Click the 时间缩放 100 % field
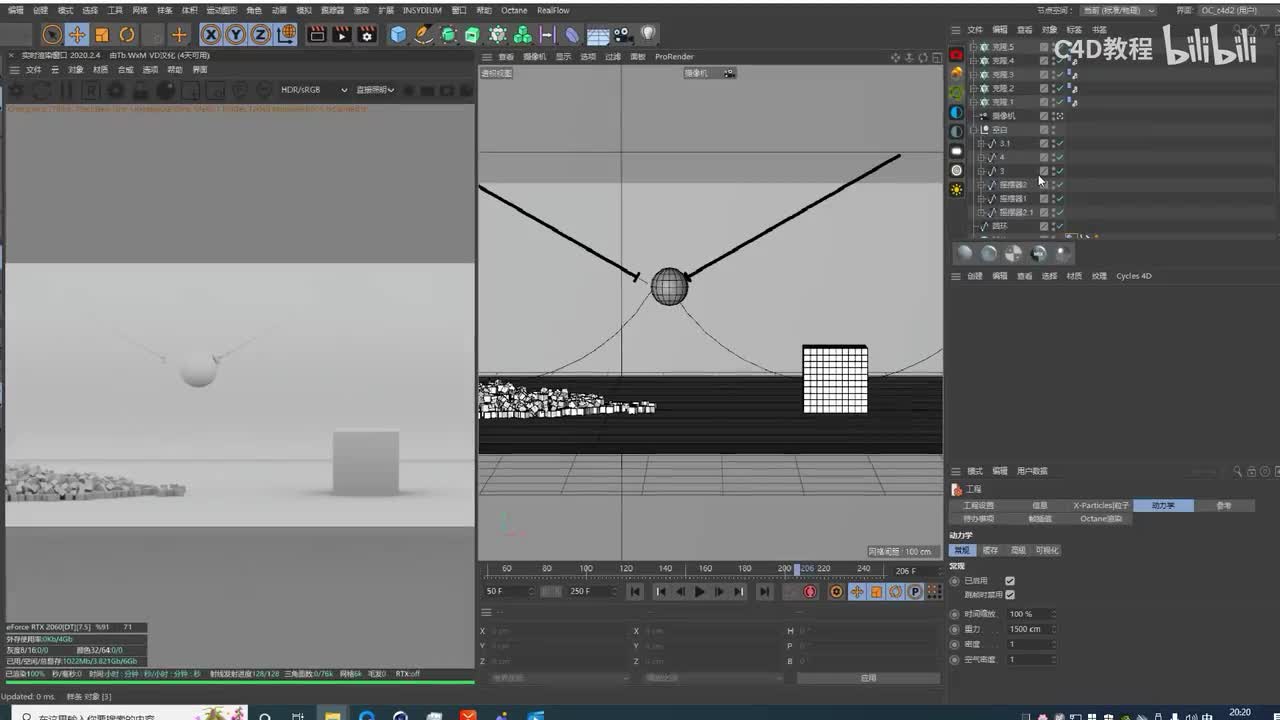This screenshot has height=720, width=1280. (x=1031, y=614)
